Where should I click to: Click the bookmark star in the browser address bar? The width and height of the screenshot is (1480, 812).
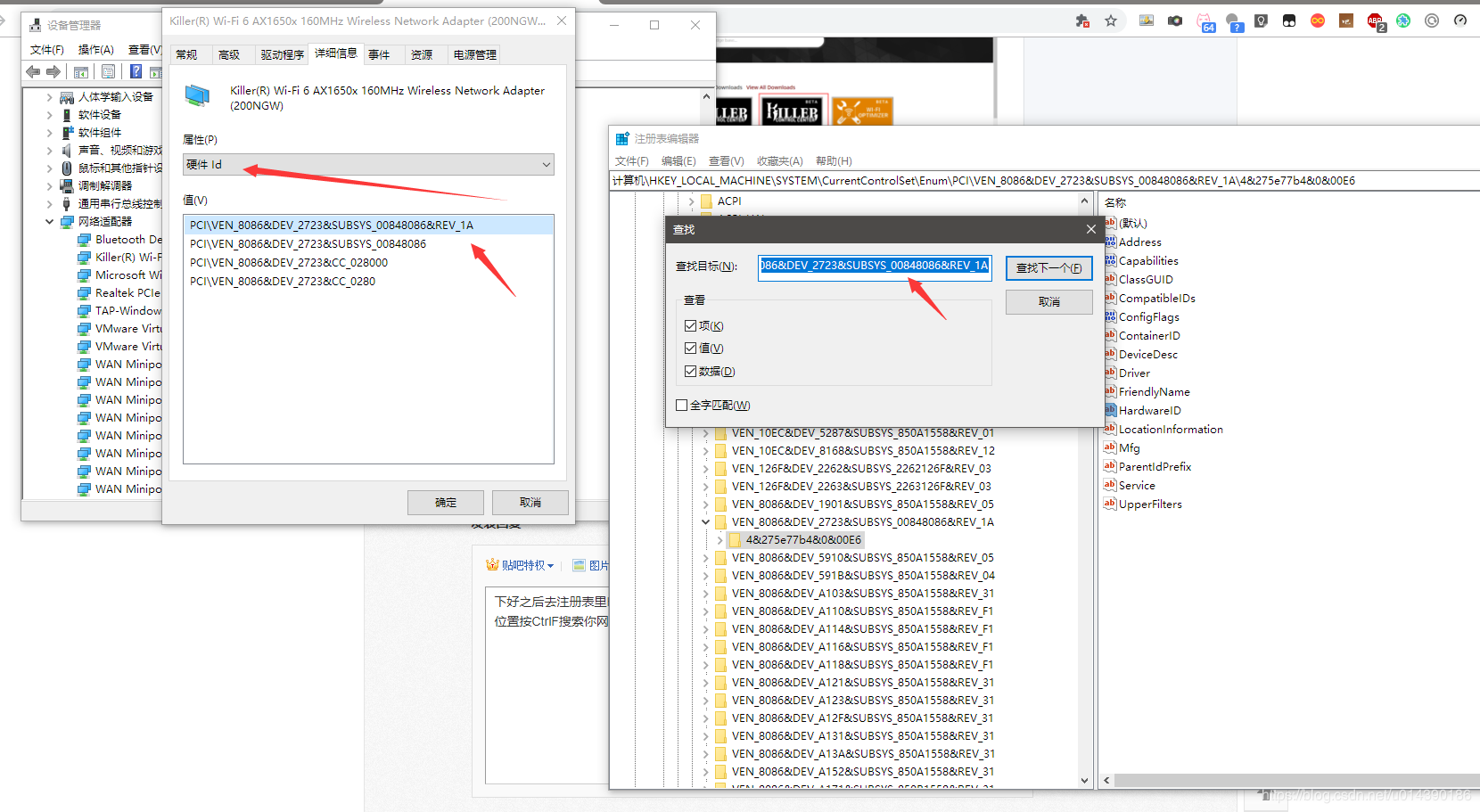1111,21
